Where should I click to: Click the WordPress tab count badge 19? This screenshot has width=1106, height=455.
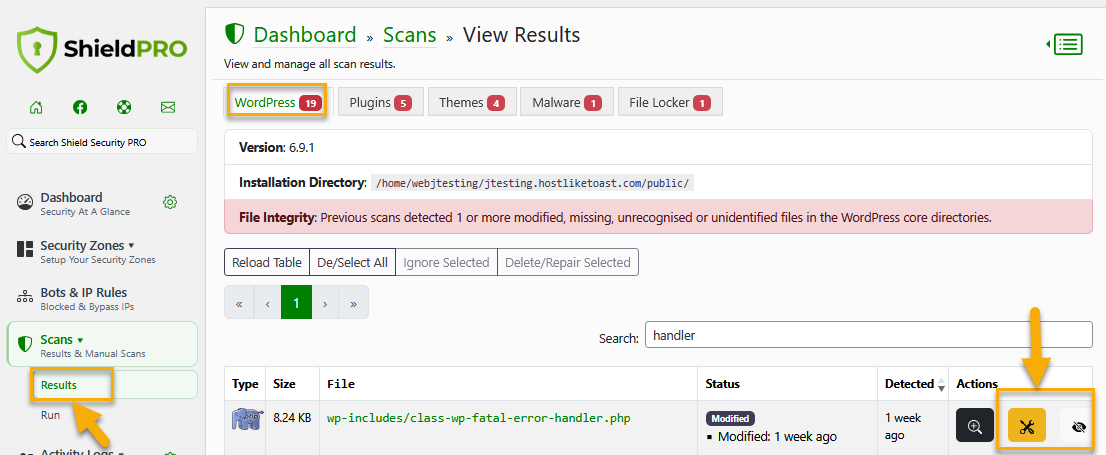point(310,103)
